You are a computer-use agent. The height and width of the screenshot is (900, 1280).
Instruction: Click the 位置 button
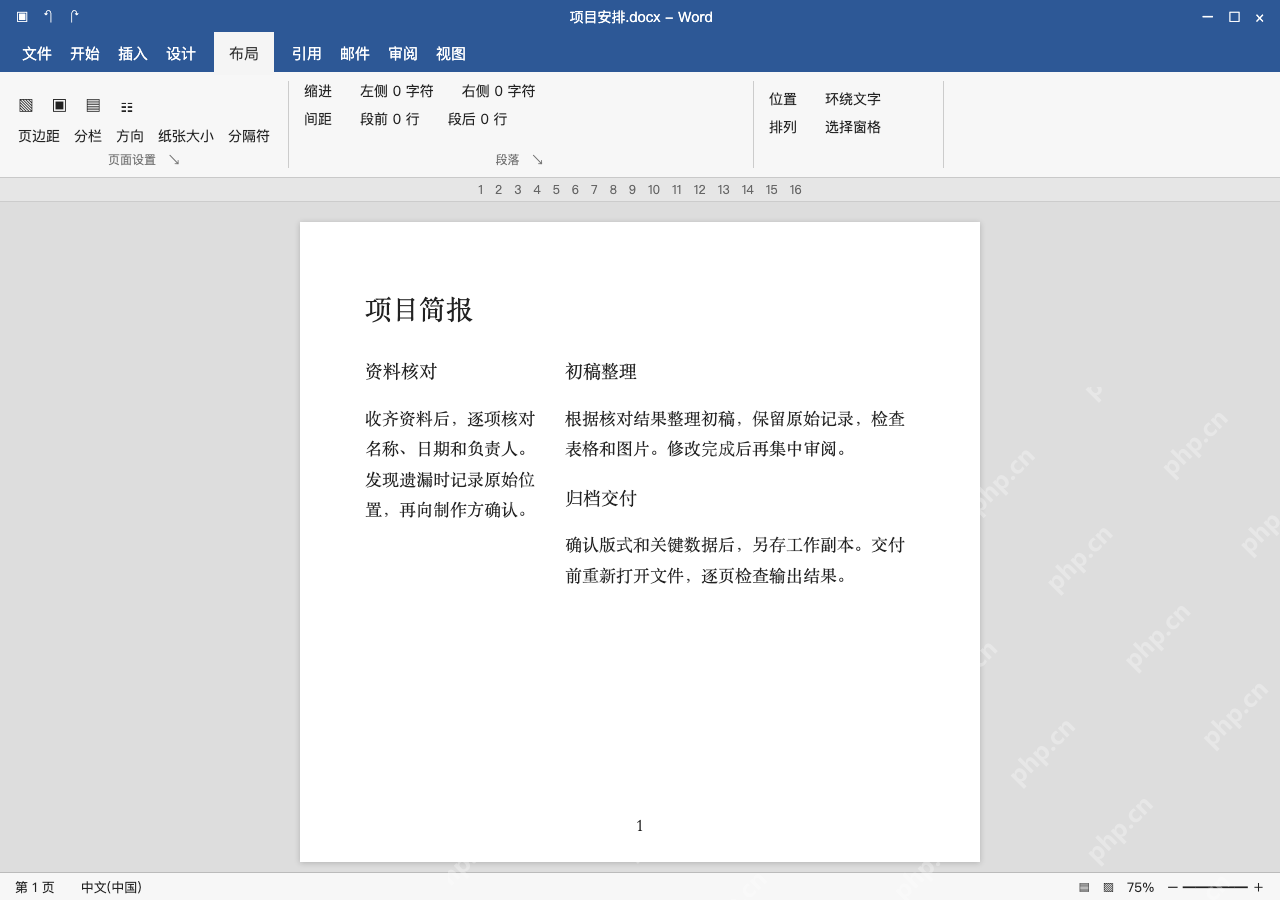point(783,99)
